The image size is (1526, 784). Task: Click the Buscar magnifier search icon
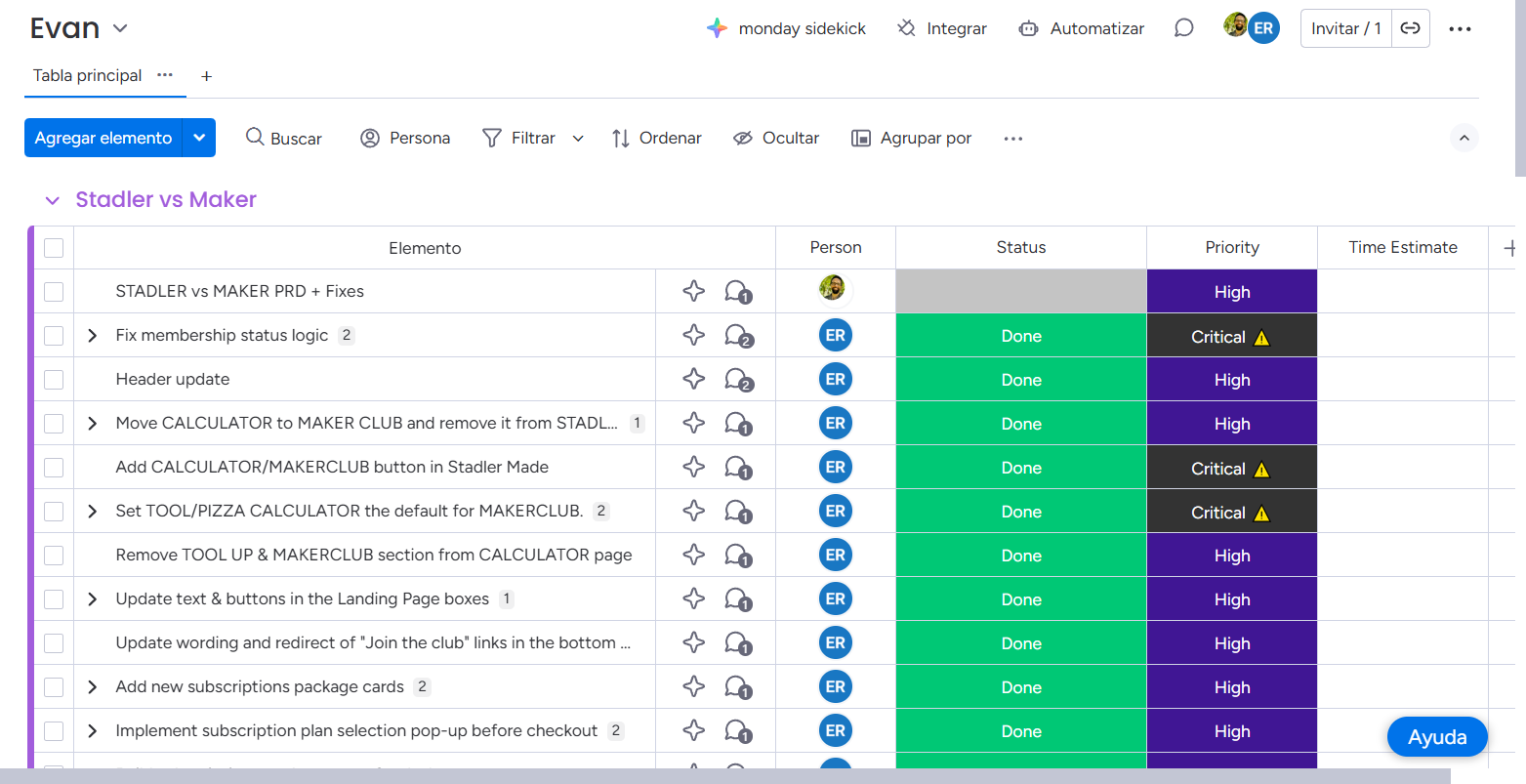[x=255, y=137]
